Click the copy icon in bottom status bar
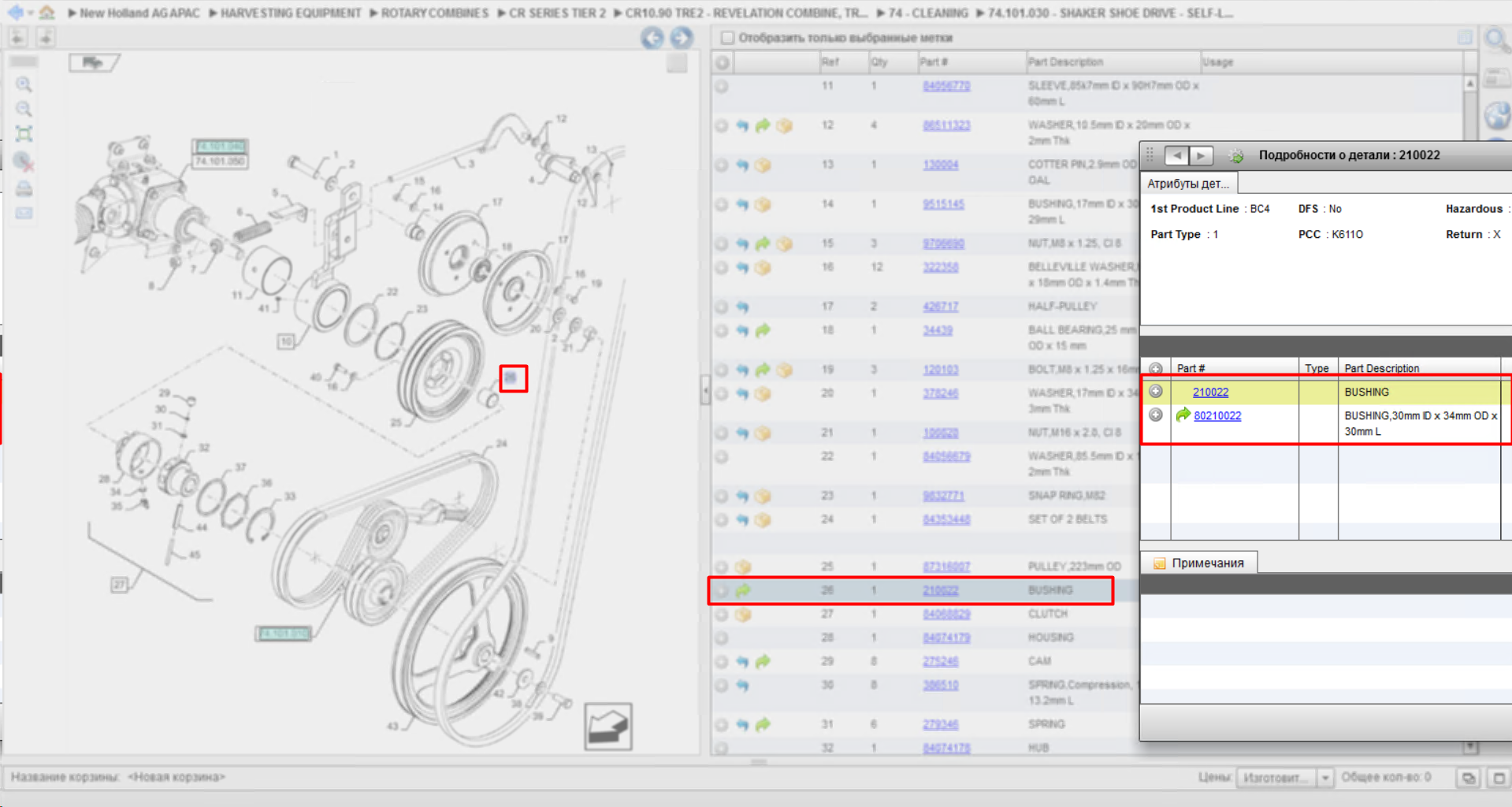1512x807 pixels. click(x=1469, y=778)
